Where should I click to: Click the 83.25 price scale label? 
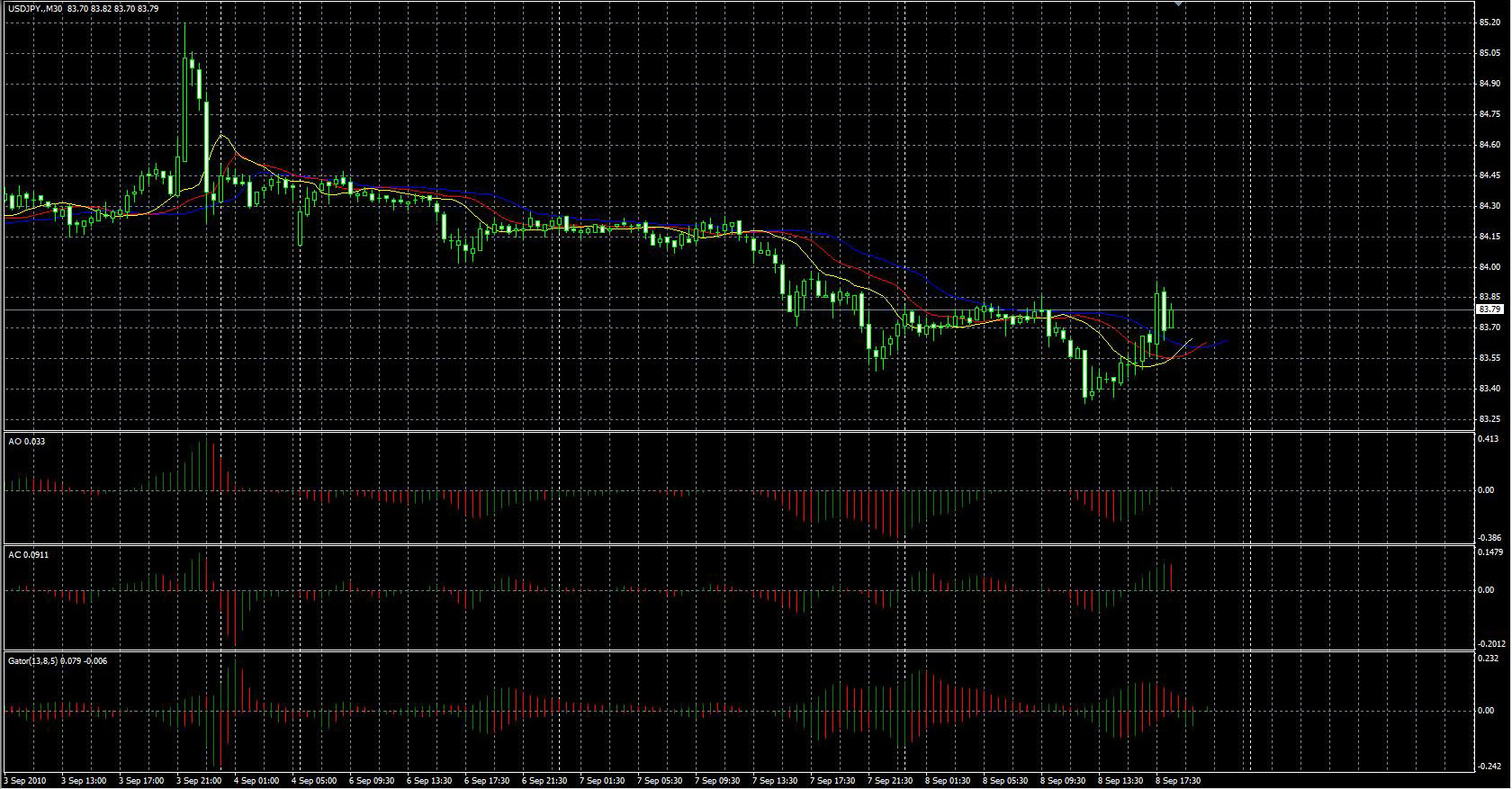(x=1489, y=419)
